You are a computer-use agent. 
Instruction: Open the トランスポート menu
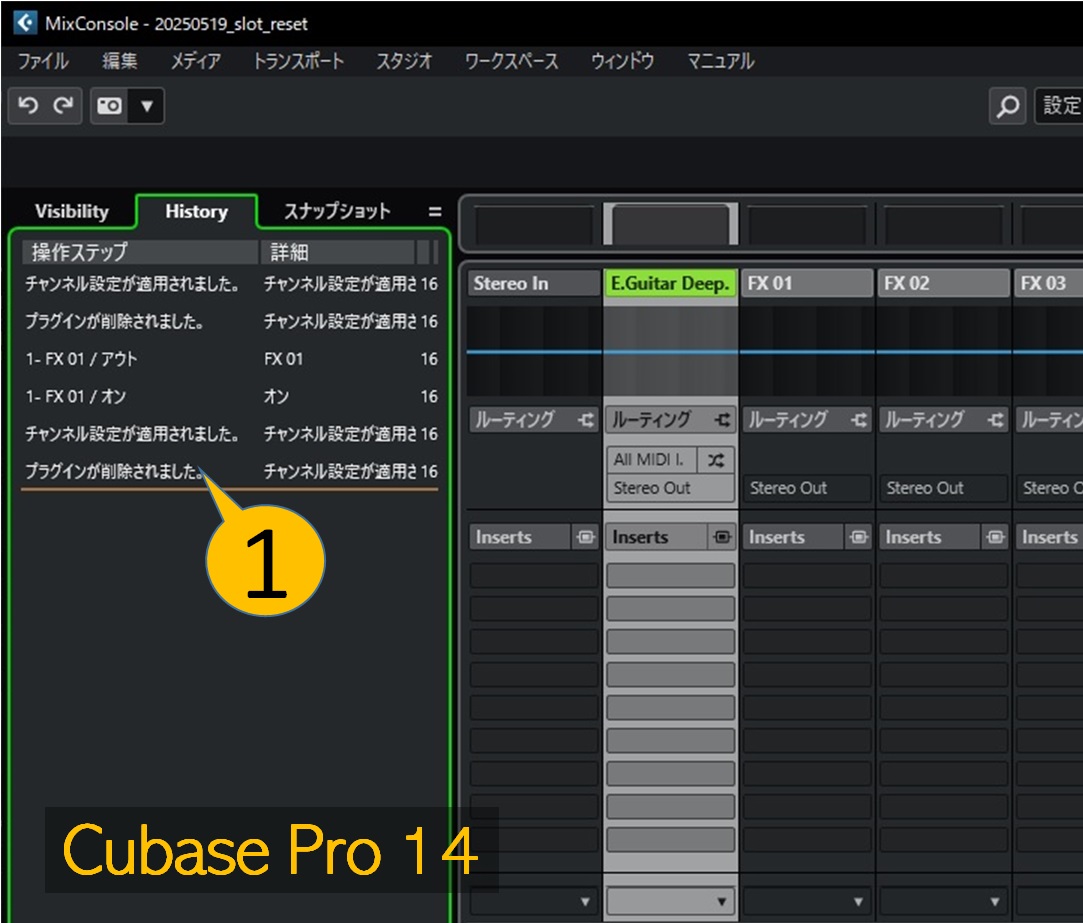[298, 61]
